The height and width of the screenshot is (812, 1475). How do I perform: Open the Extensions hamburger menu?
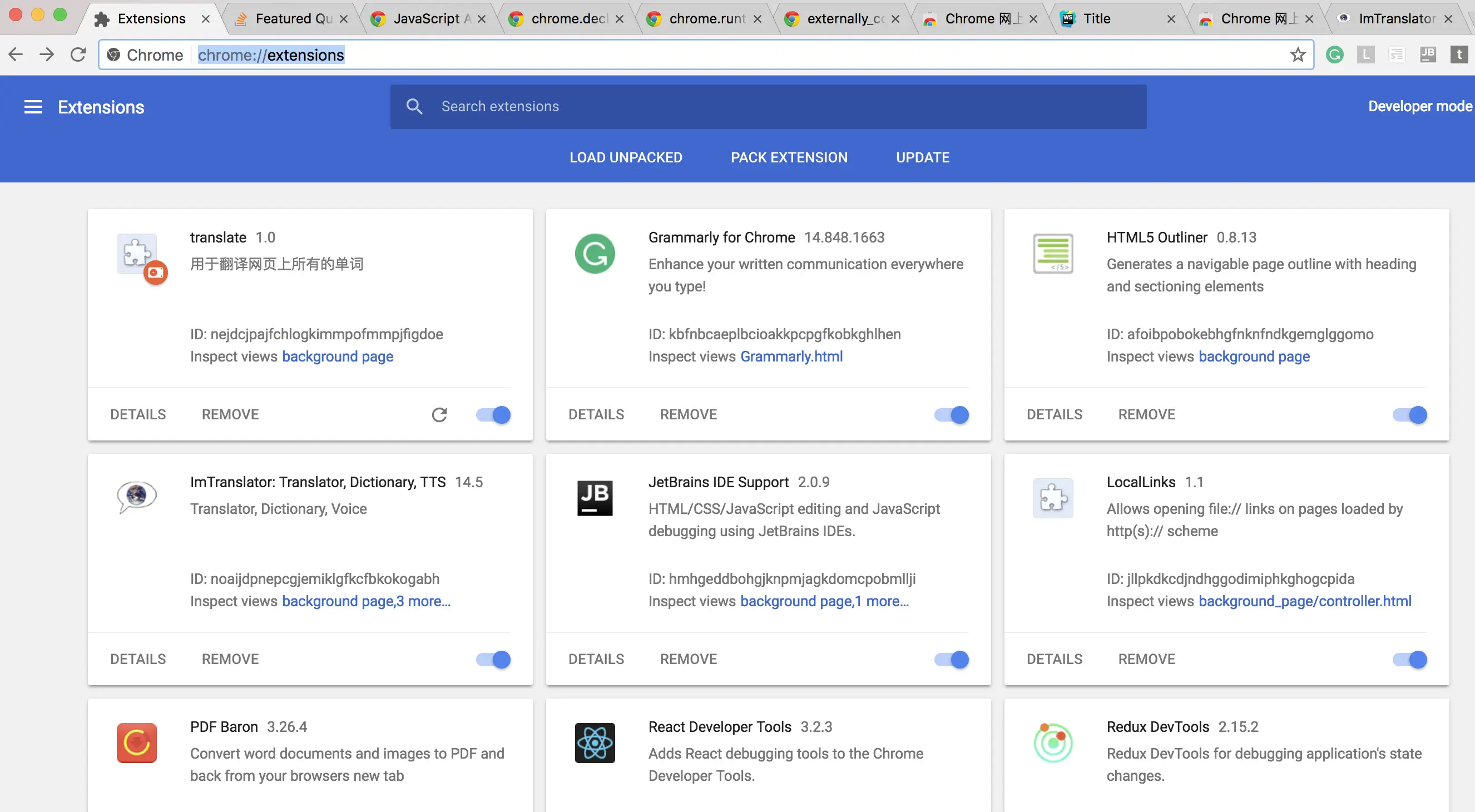point(33,107)
